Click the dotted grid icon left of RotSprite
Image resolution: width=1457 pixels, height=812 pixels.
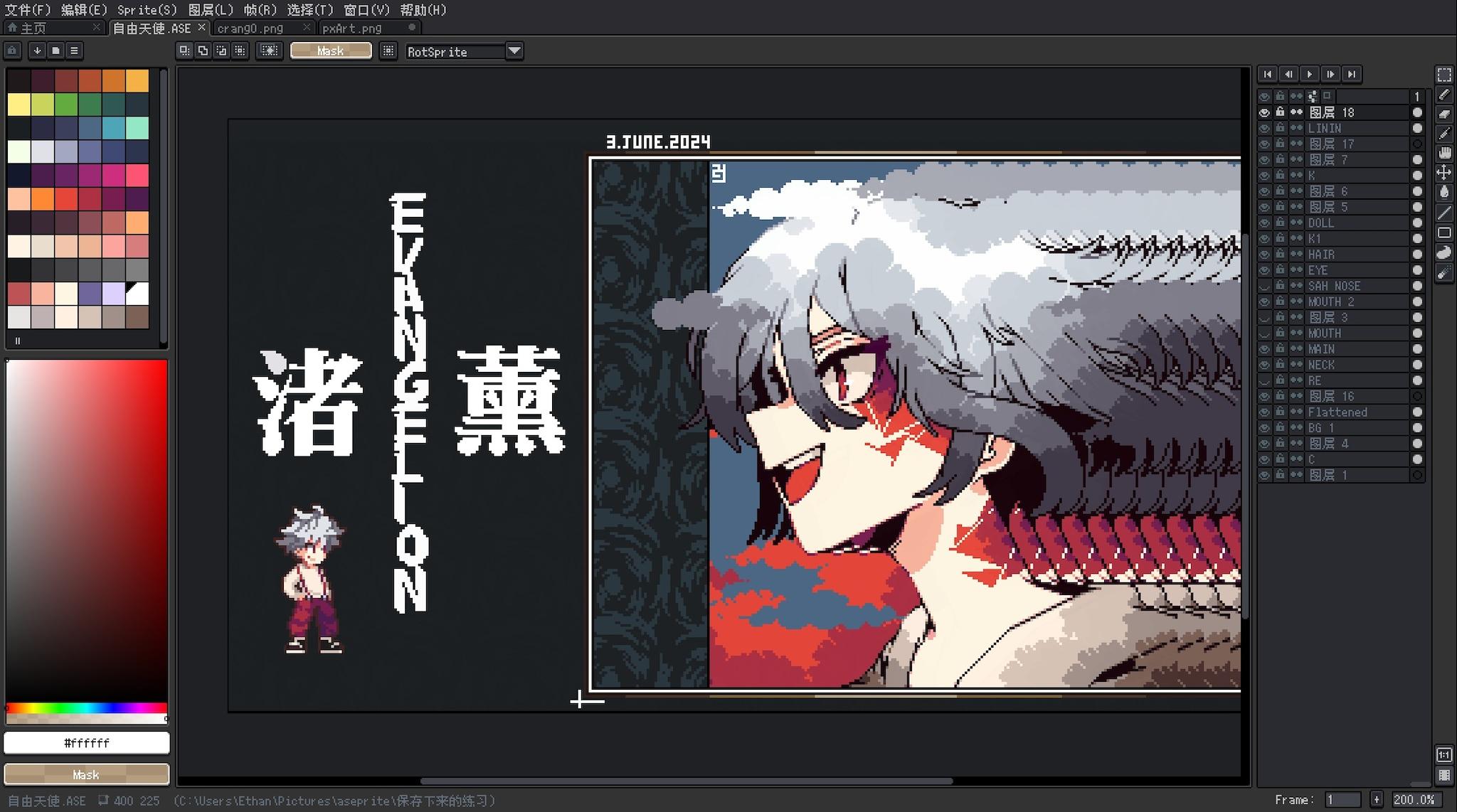tap(388, 50)
